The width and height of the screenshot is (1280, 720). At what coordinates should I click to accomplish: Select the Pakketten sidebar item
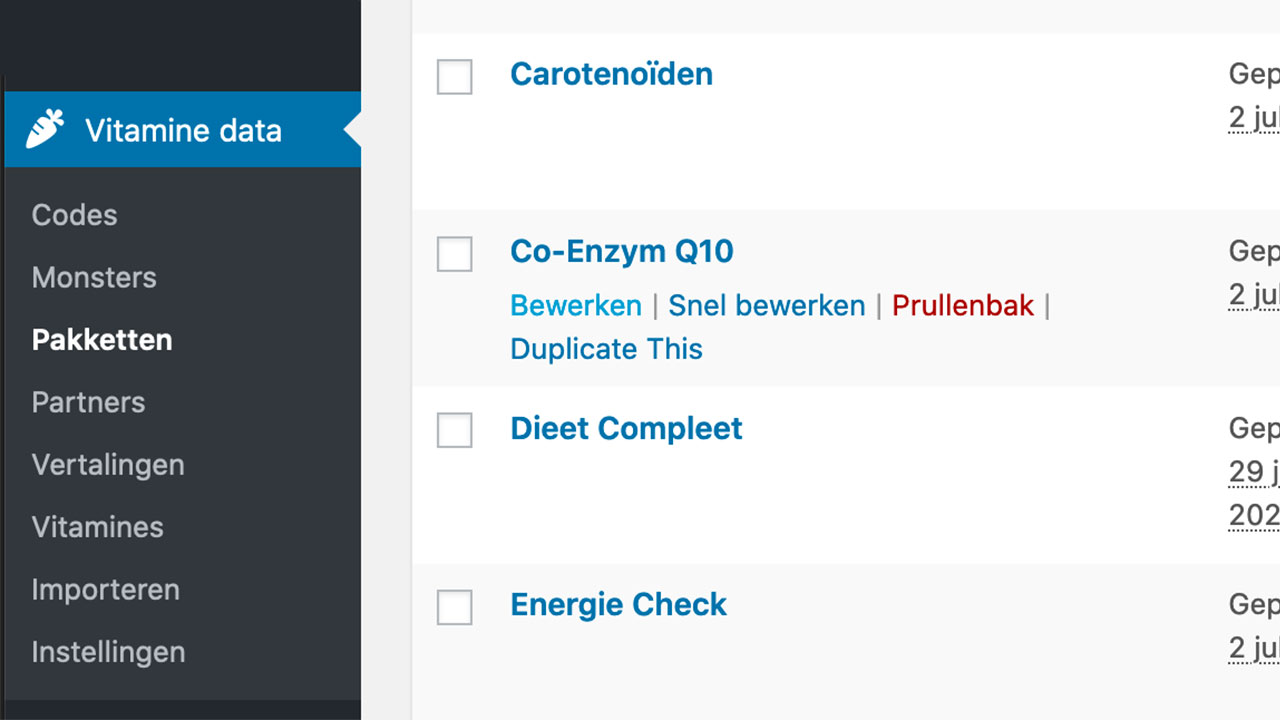point(102,340)
